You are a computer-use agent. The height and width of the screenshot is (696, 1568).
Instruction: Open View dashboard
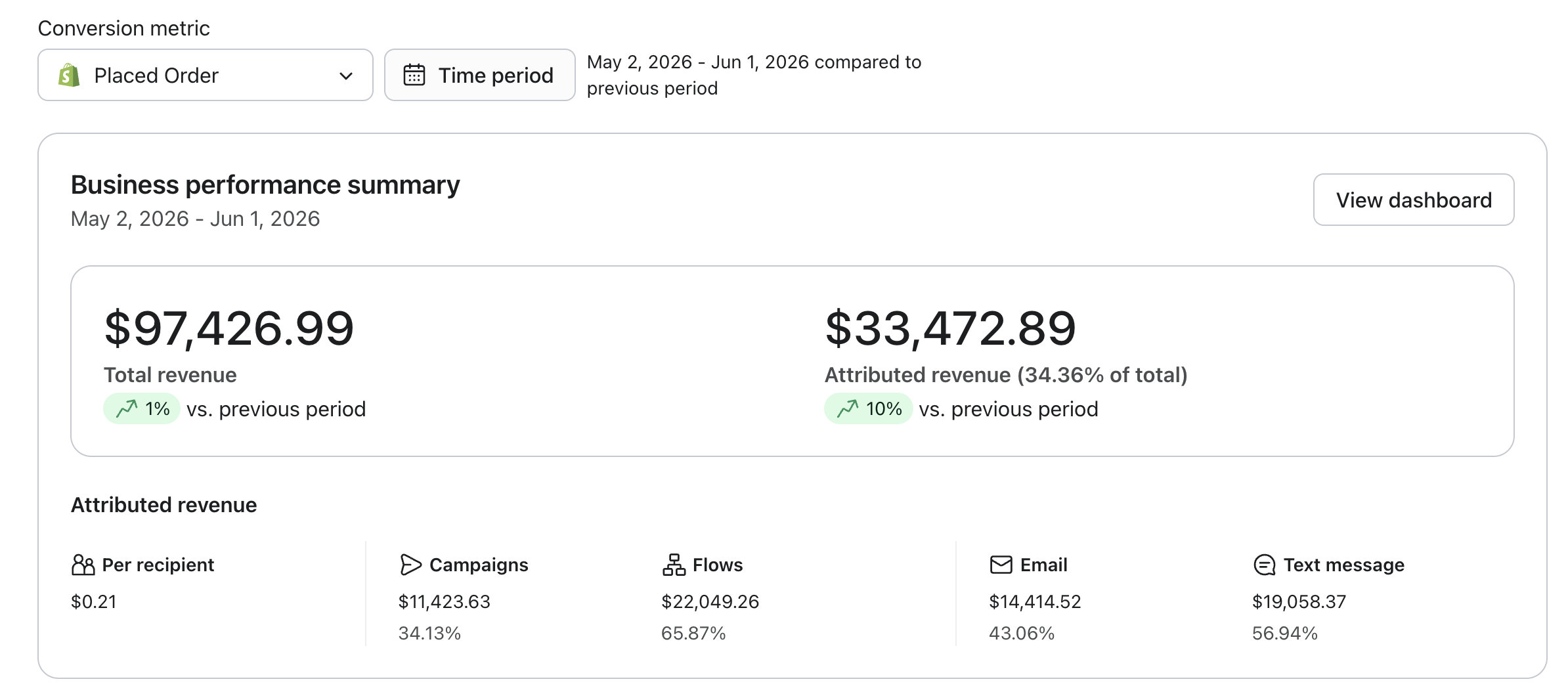(x=1414, y=200)
